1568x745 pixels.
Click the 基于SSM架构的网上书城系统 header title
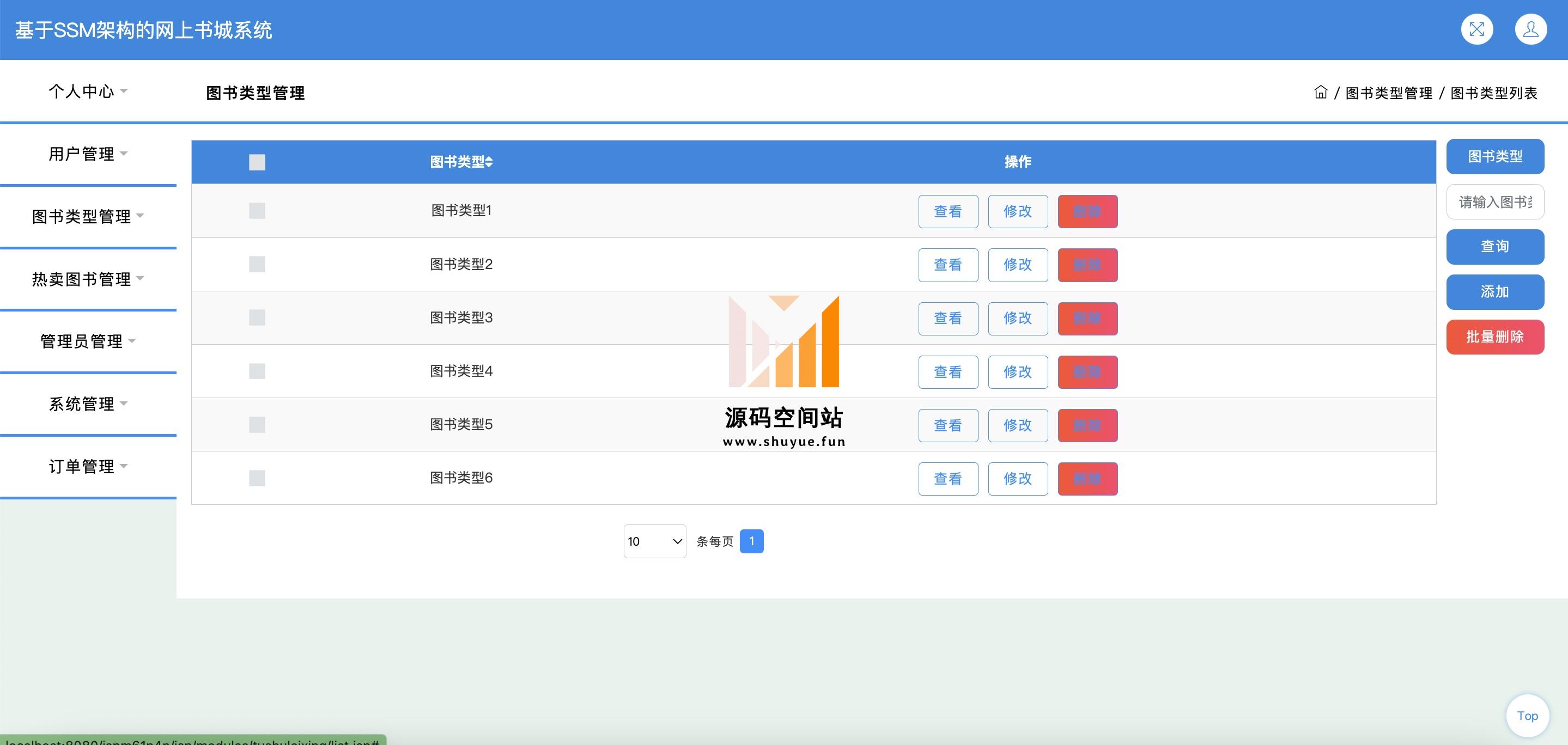144,30
